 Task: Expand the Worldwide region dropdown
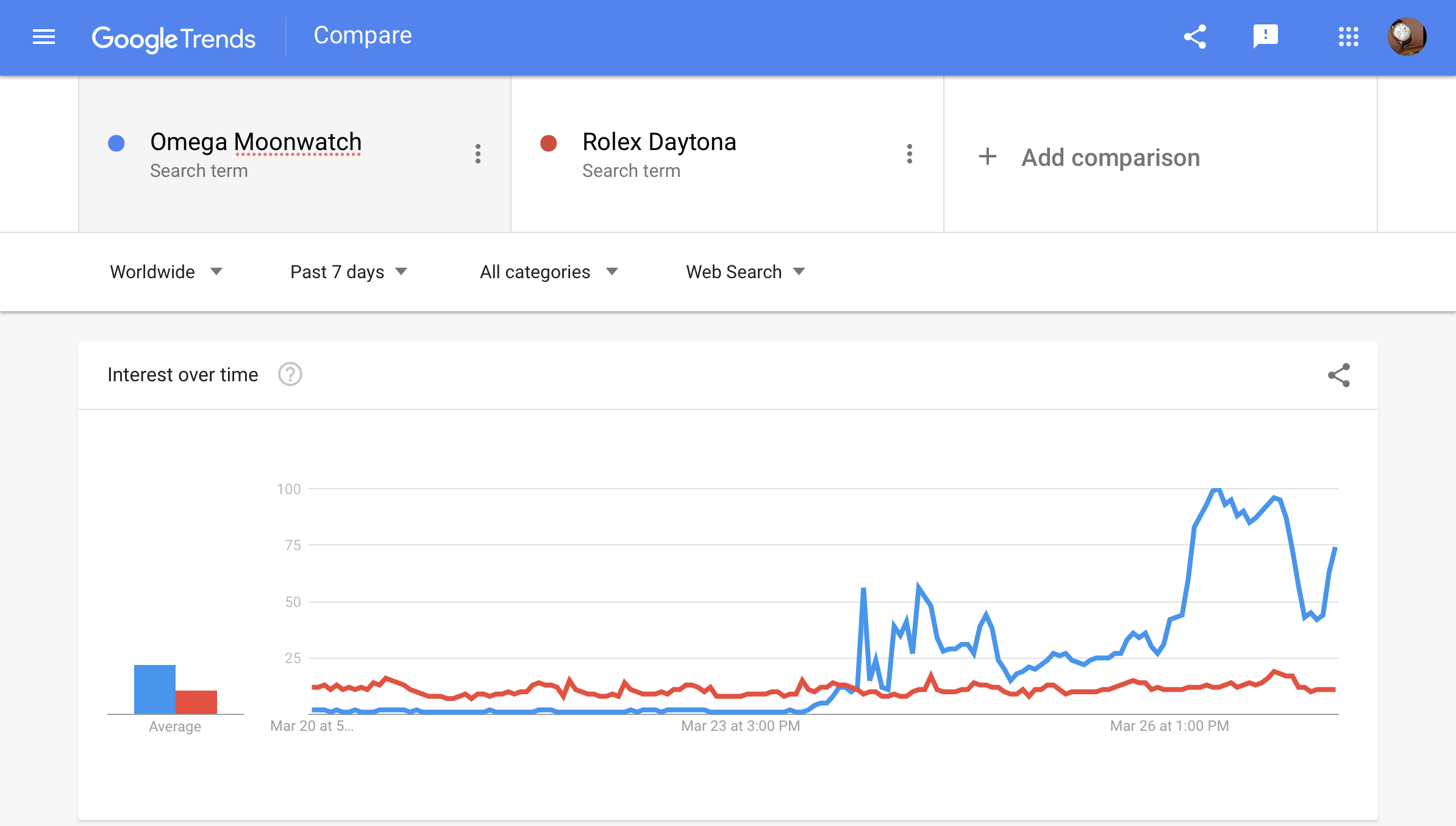point(166,271)
